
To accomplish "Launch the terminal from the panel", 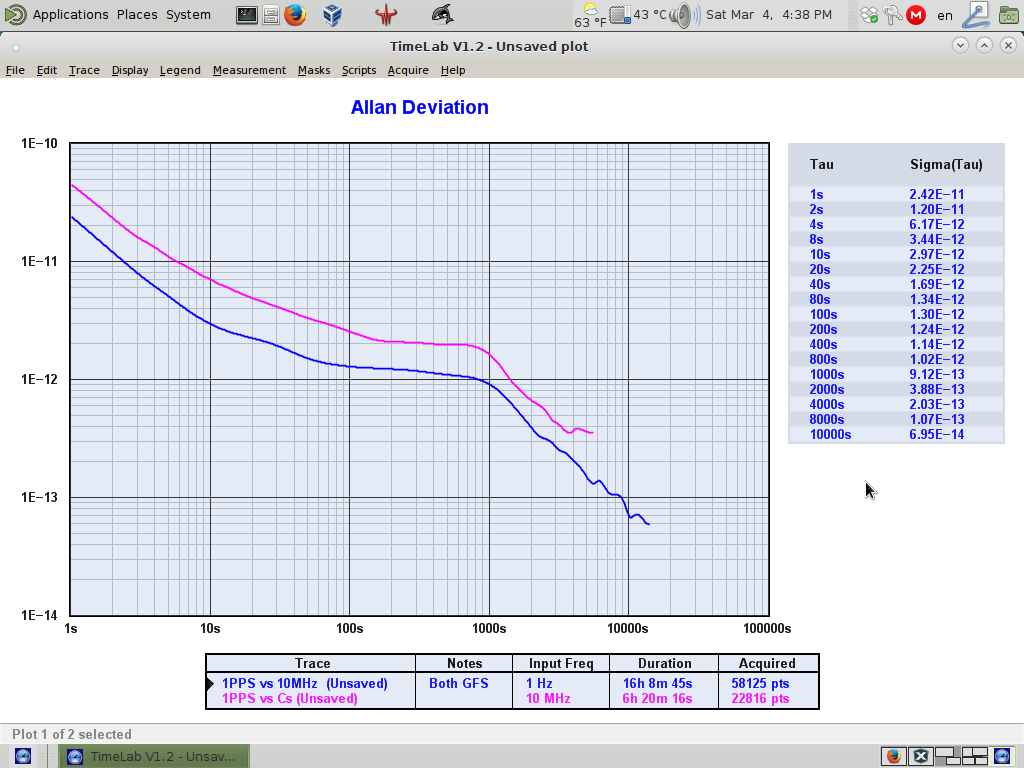I will [x=246, y=14].
